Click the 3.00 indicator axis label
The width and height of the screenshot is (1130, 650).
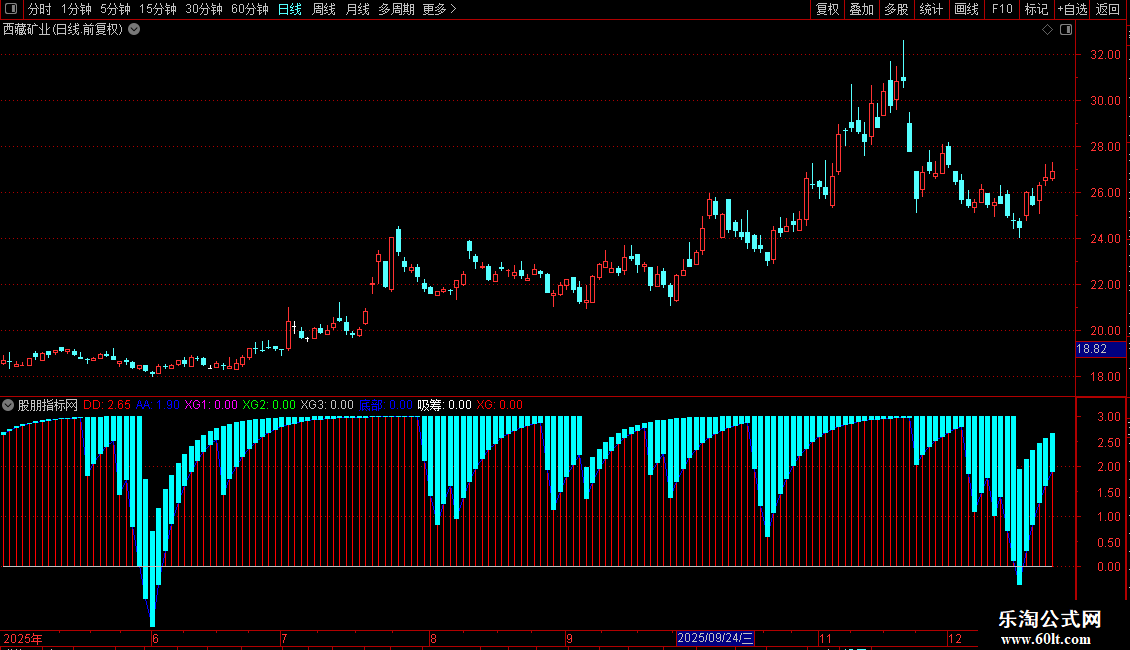tap(1109, 417)
